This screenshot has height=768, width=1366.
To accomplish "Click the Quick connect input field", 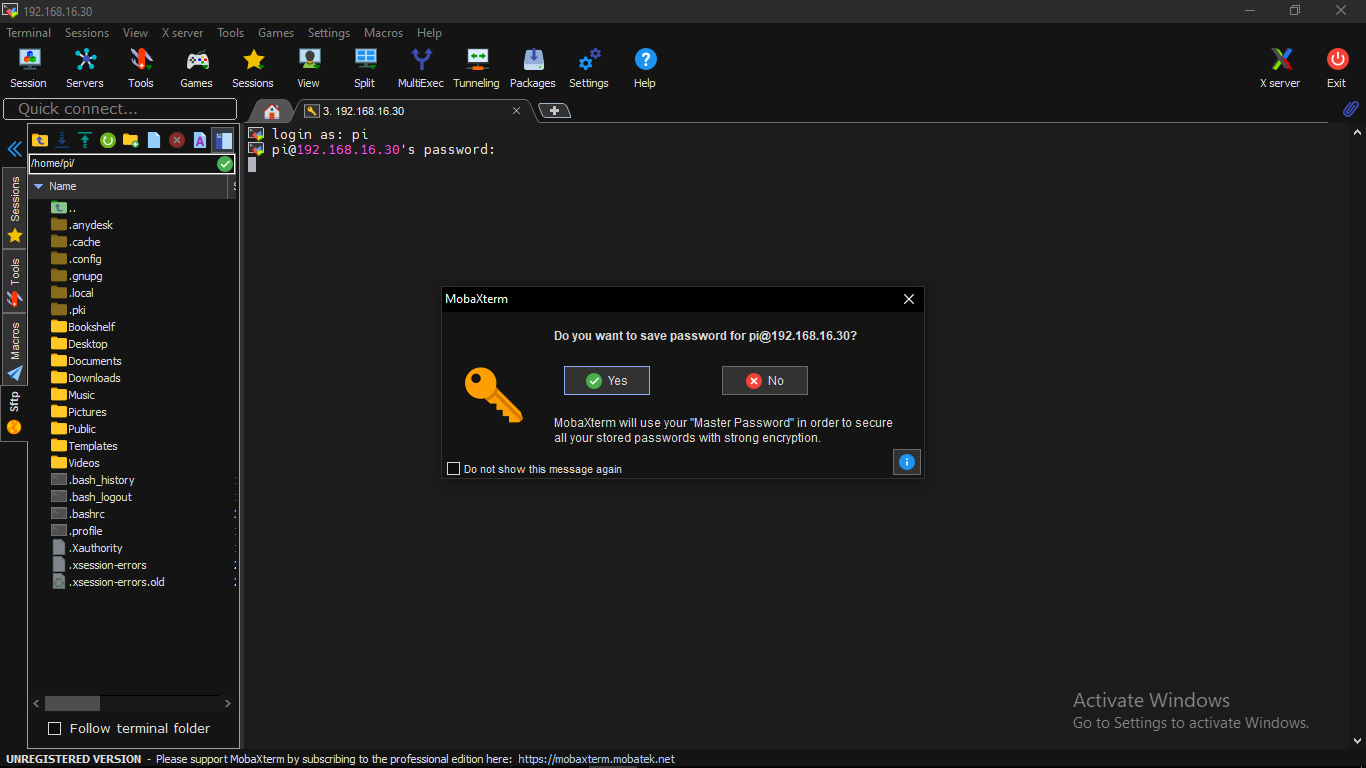I will point(120,109).
